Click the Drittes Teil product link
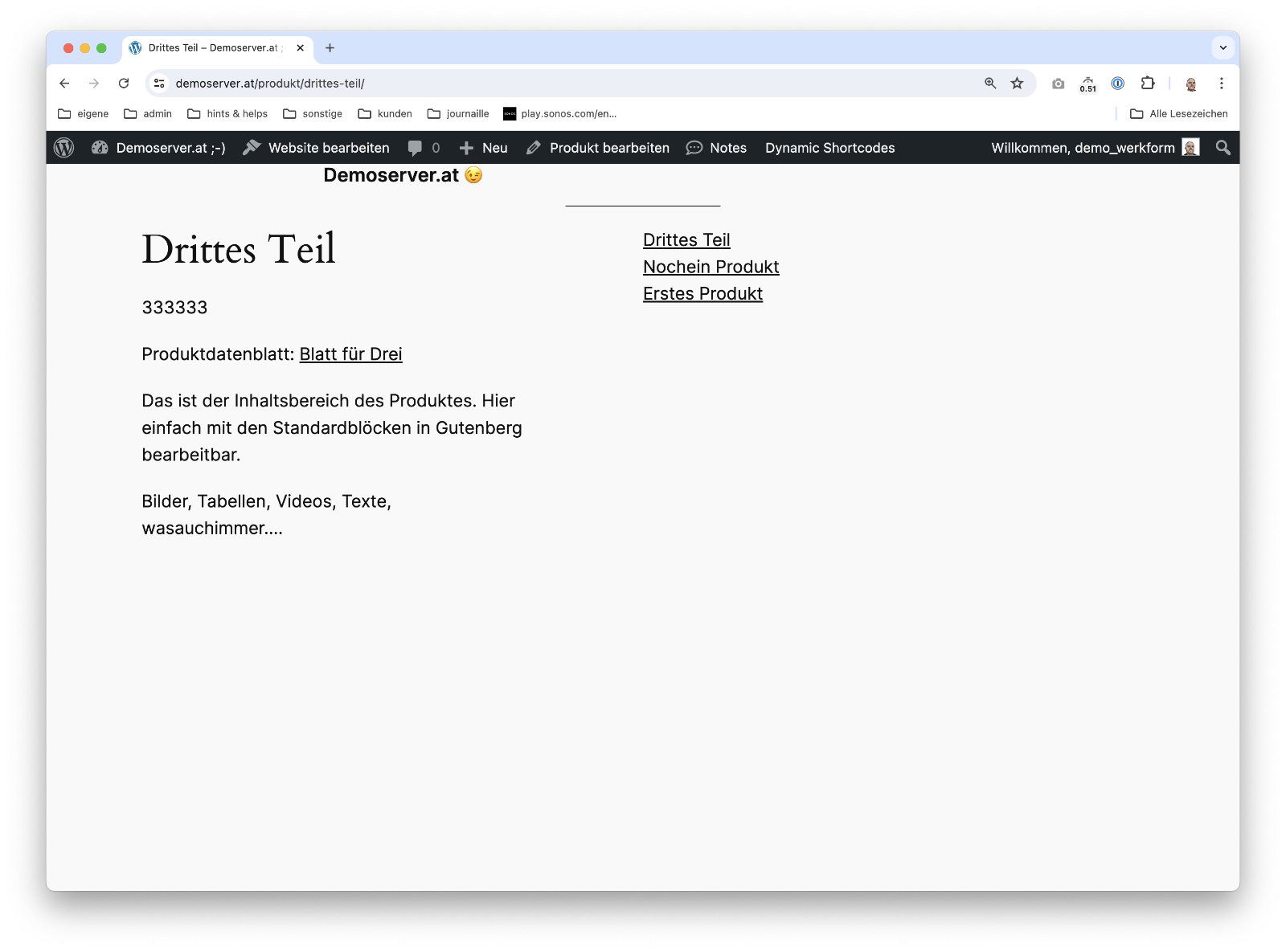 tap(686, 240)
